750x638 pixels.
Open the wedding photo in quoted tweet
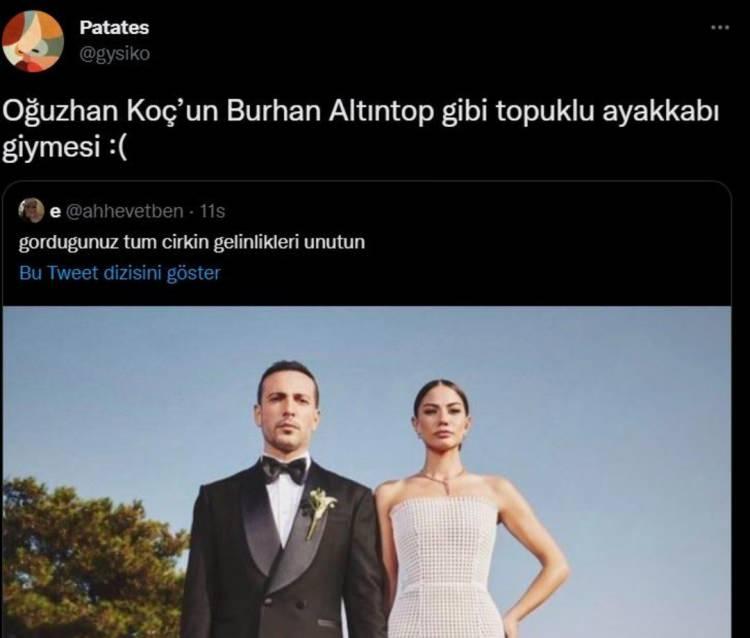click(367, 472)
